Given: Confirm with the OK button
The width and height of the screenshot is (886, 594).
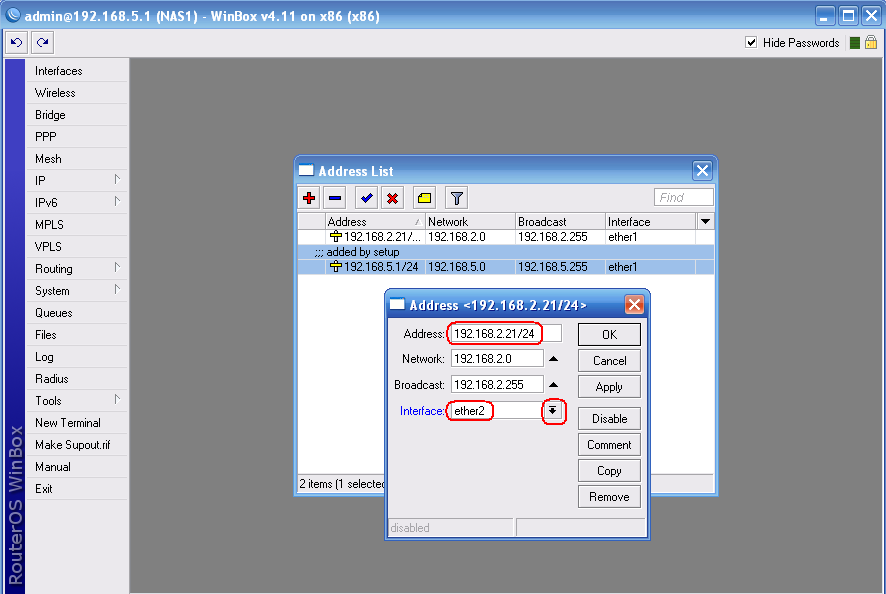Looking at the screenshot, I should [x=609, y=335].
